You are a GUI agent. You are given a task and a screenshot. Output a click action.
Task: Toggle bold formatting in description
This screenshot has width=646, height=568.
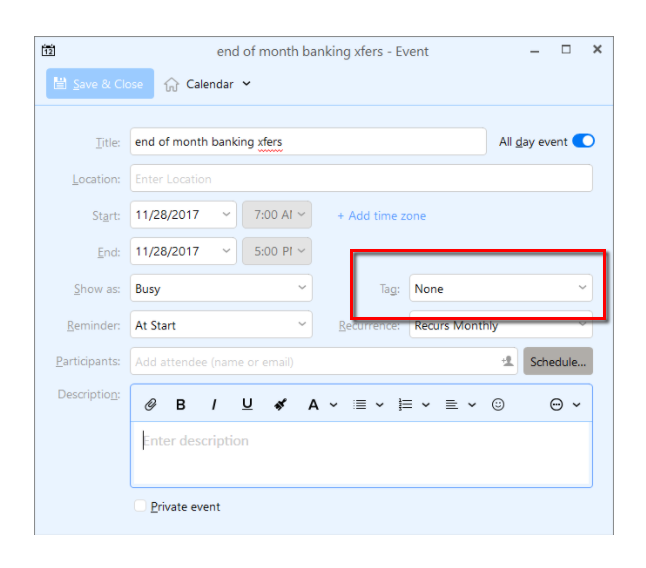point(181,405)
